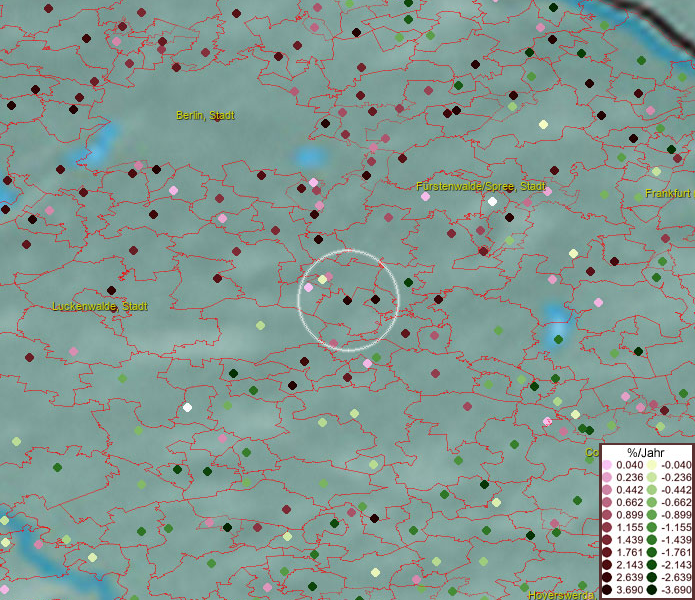Click the 0.899 legend value
Image resolution: width=695 pixels, height=600 pixels.
tap(629, 515)
